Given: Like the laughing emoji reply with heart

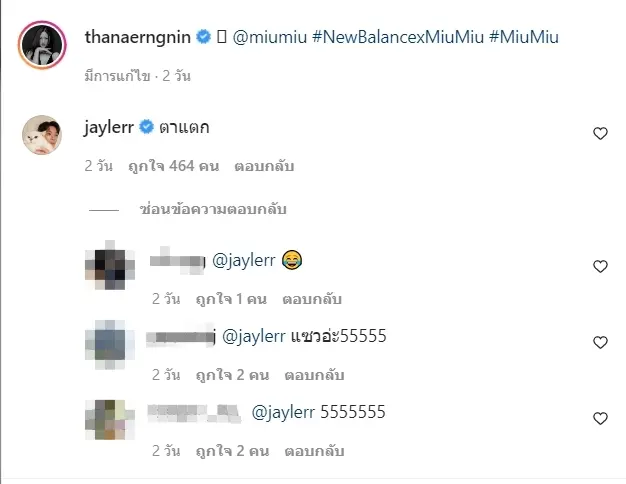Looking at the screenshot, I should coord(600,266).
